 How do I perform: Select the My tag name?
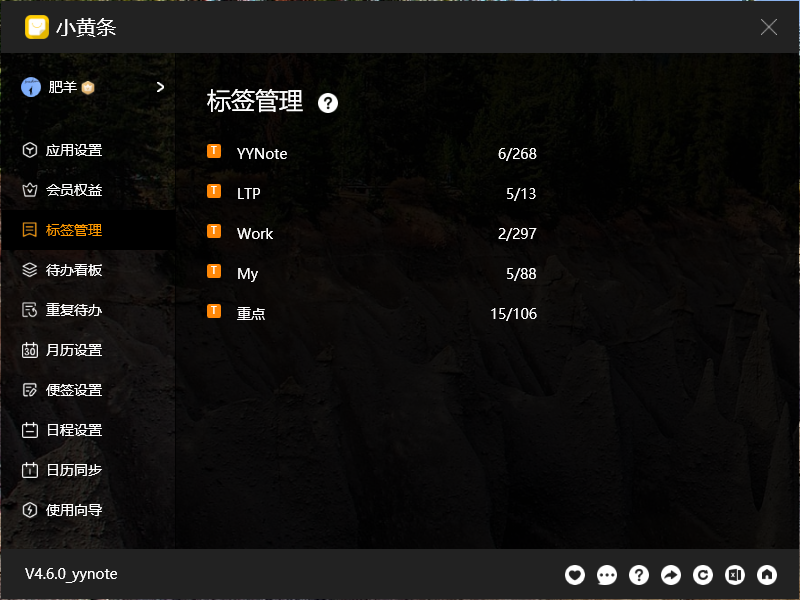(x=247, y=274)
